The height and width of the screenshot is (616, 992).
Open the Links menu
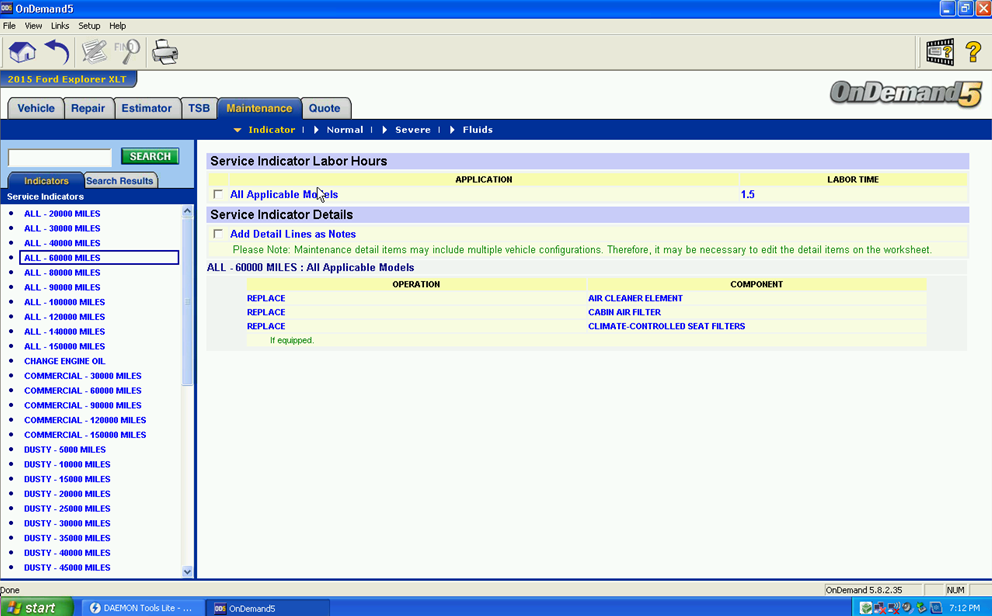point(59,26)
